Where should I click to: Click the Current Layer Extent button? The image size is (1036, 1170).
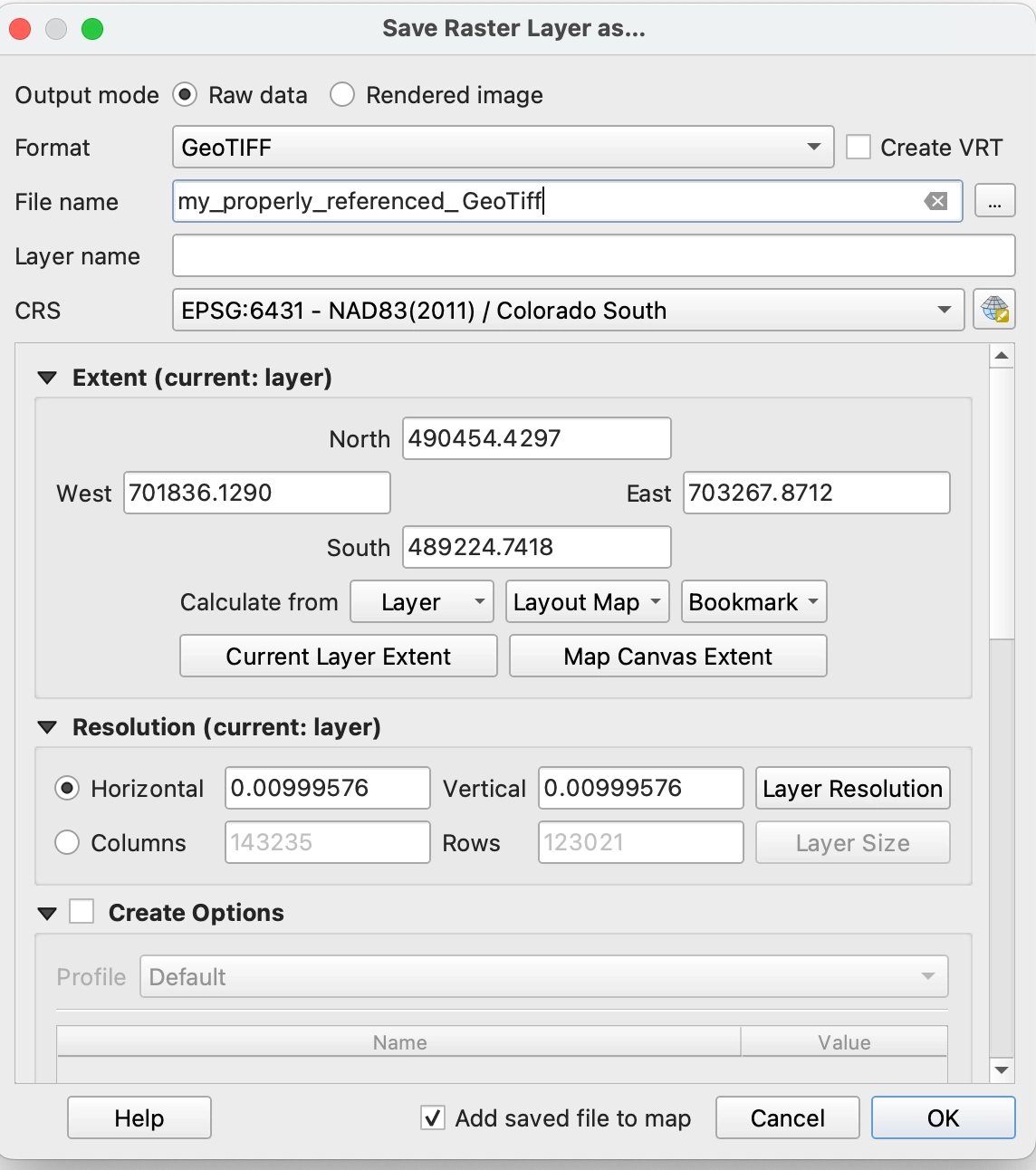pyautogui.click(x=339, y=656)
